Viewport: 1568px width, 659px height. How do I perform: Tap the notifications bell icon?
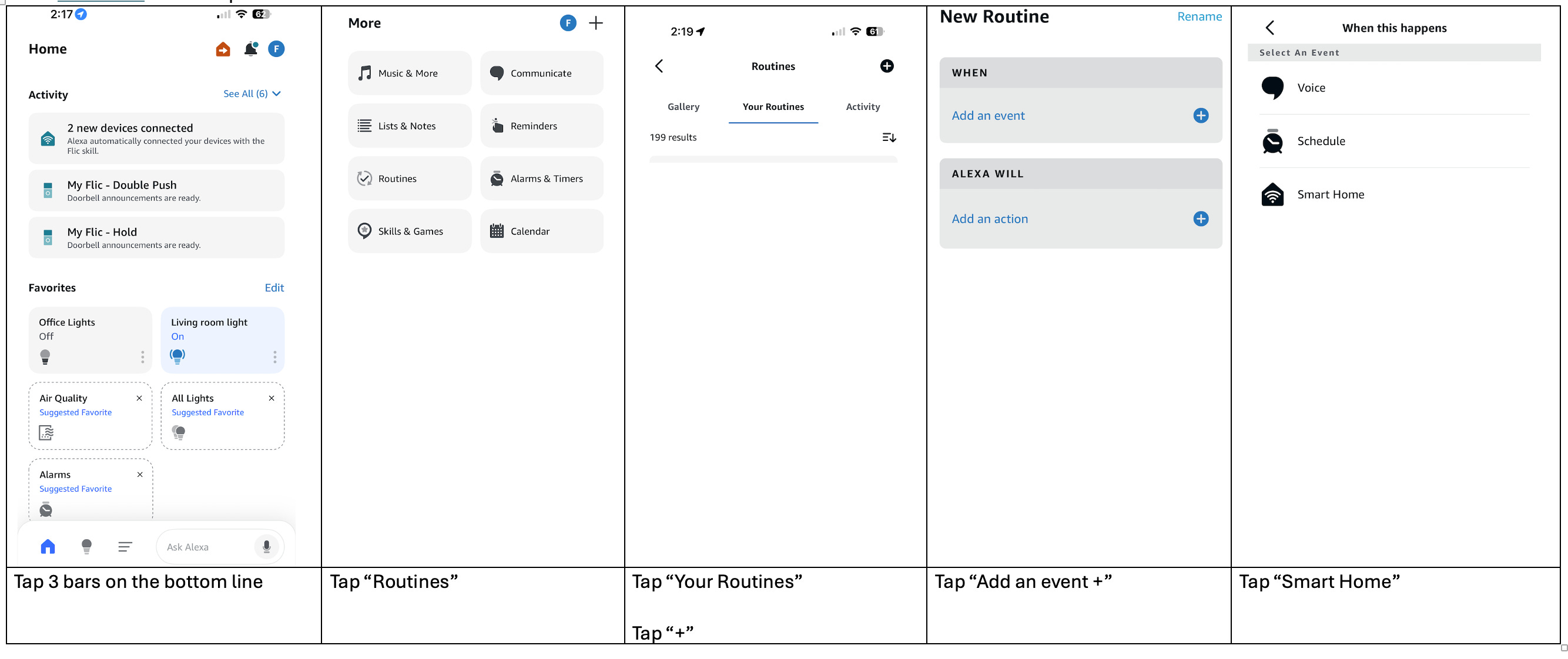250,49
